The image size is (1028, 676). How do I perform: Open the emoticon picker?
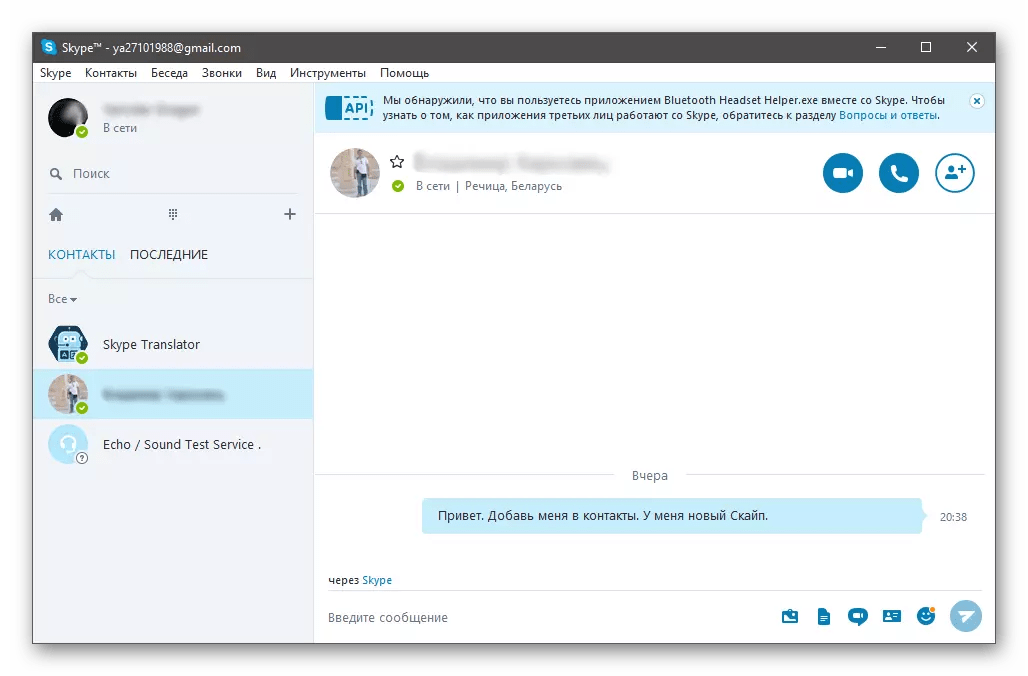click(926, 616)
